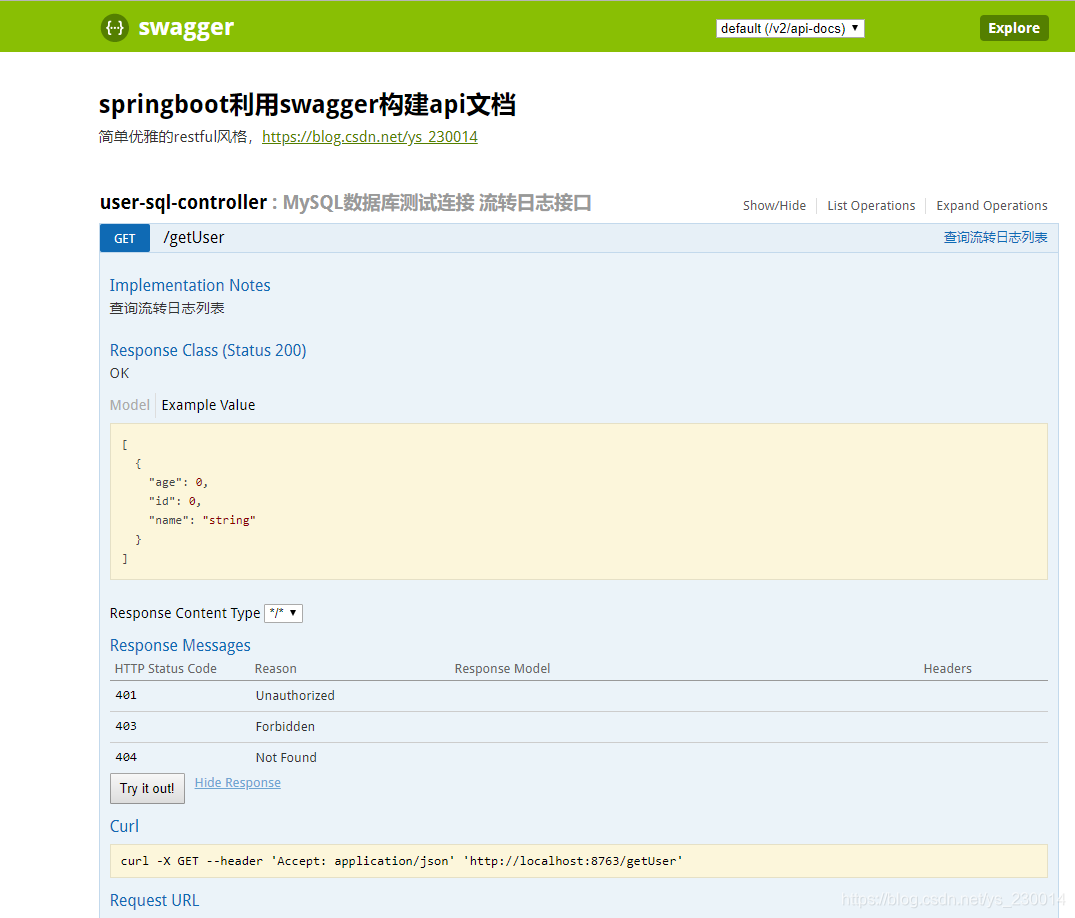Click the "age": 0 JSON line
The height and width of the screenshot is (918, 1075).
click(178, 483)
